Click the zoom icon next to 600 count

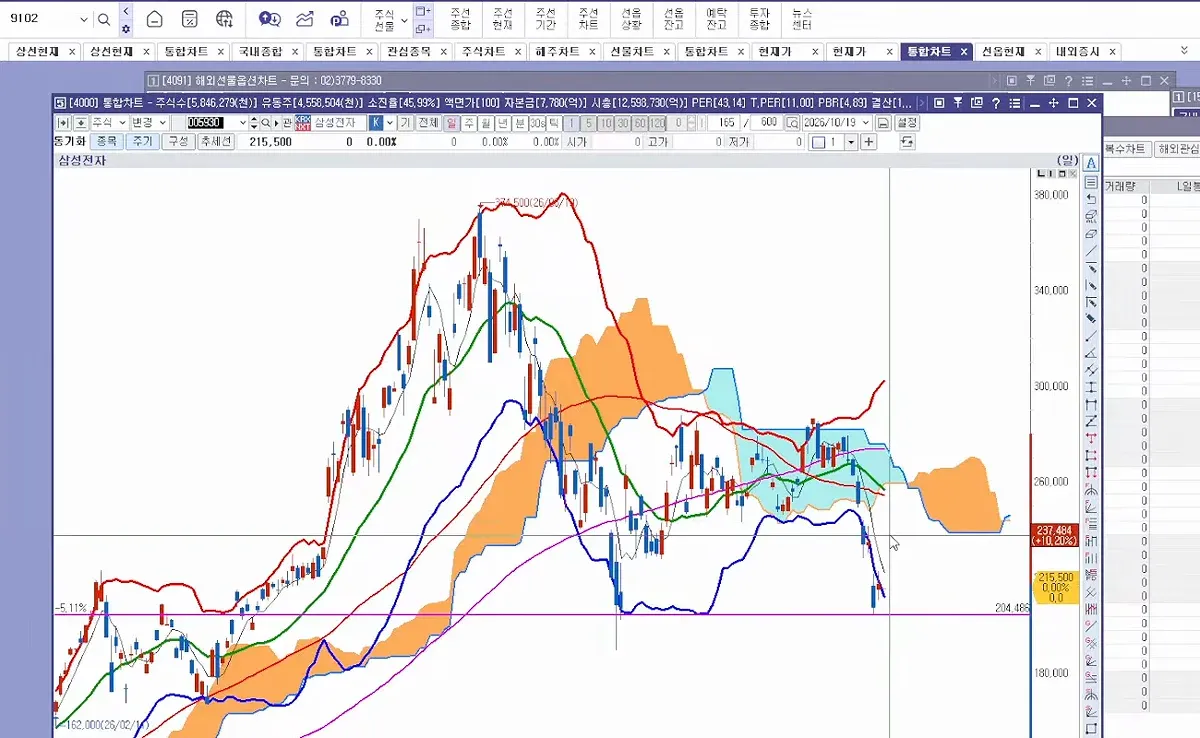(792, 122)
